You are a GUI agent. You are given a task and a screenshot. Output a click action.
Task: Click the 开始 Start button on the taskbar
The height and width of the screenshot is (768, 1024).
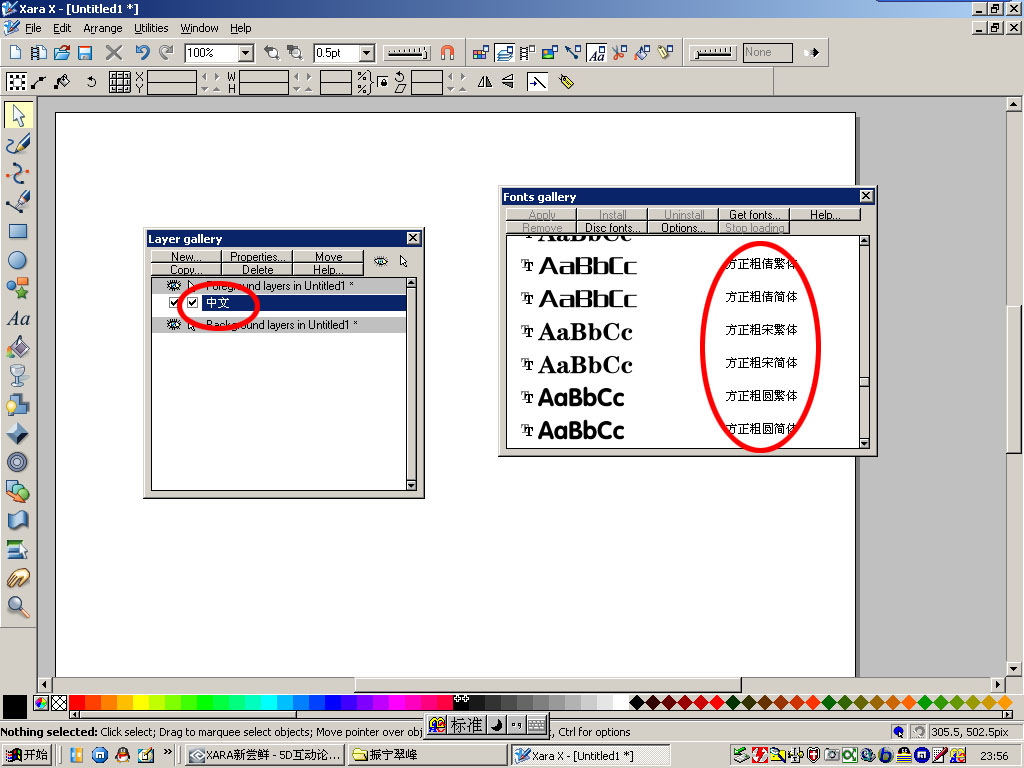click(26, 755)
